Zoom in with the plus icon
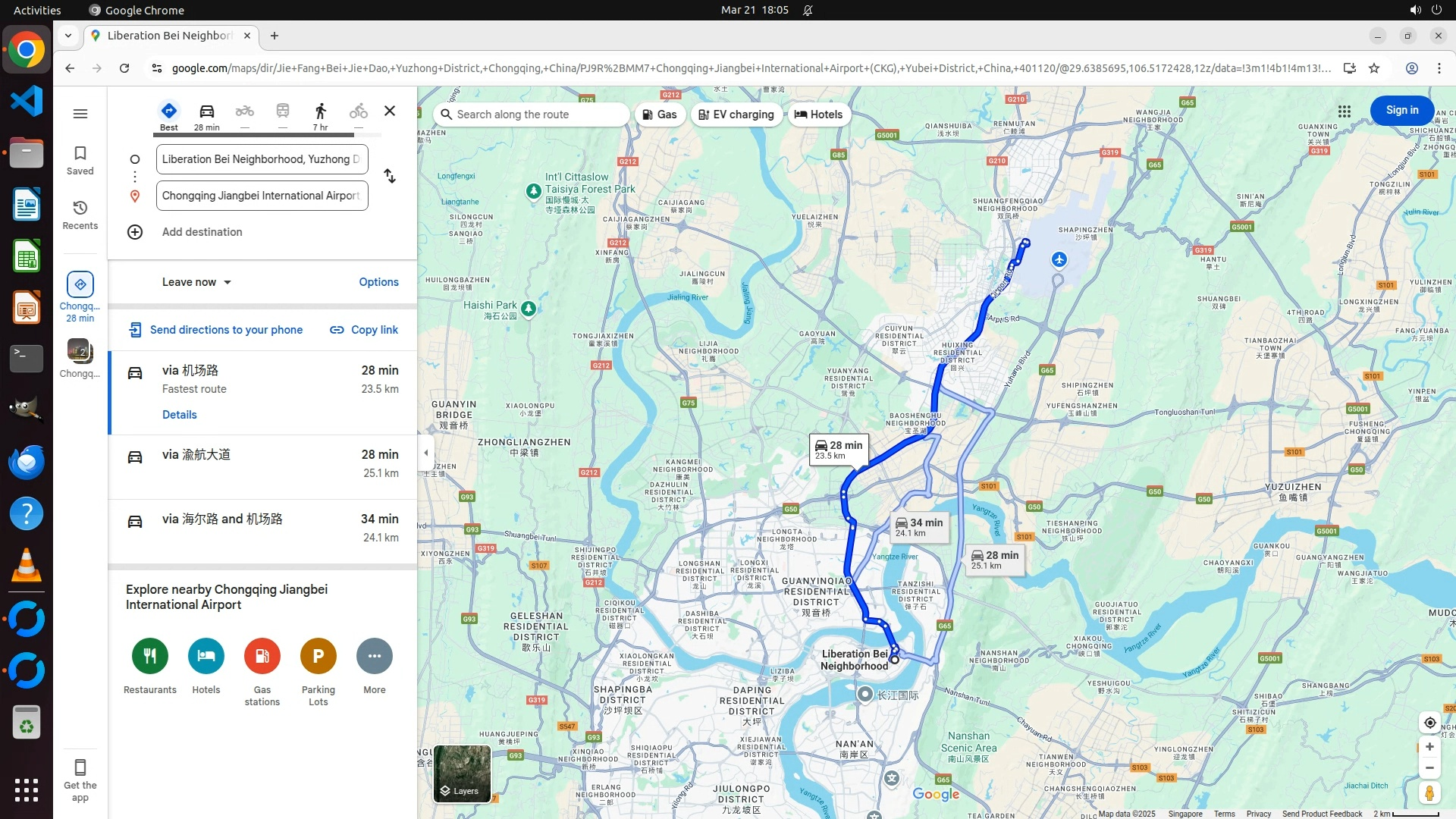This screenshot has height=819, width=1456. (1429, 747)
